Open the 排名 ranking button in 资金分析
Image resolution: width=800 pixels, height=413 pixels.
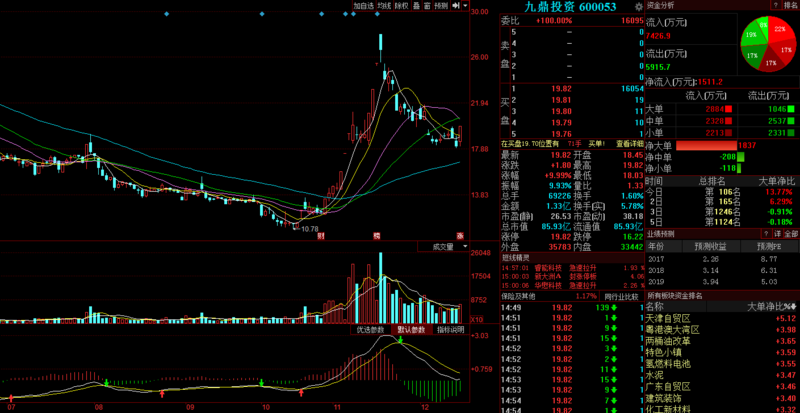point(789,6)
